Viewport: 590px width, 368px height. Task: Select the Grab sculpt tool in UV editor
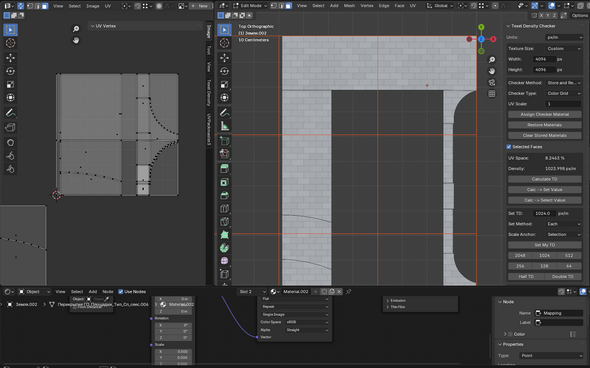(11, 143)
